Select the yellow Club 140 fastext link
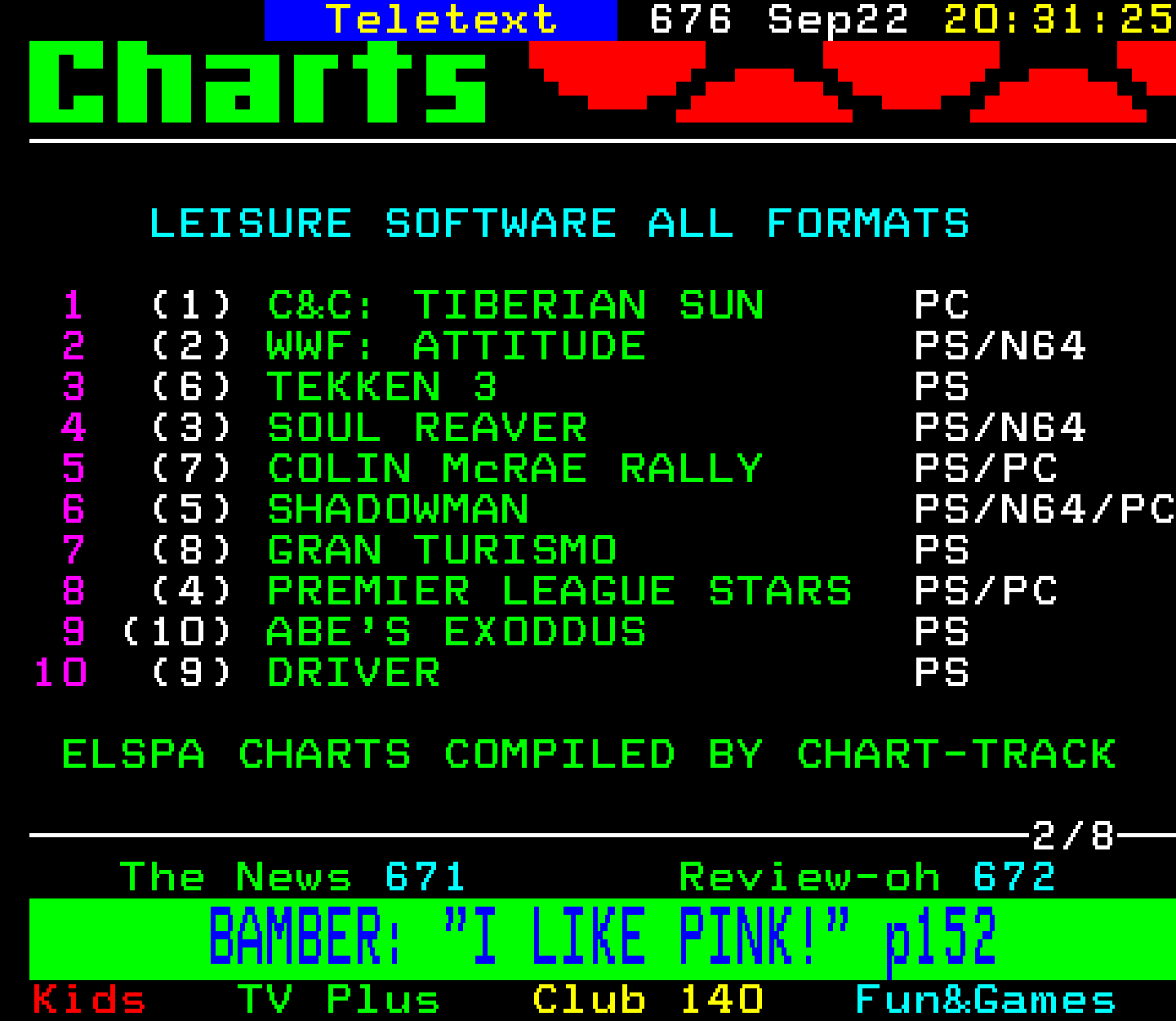 [x=648, y=999]
